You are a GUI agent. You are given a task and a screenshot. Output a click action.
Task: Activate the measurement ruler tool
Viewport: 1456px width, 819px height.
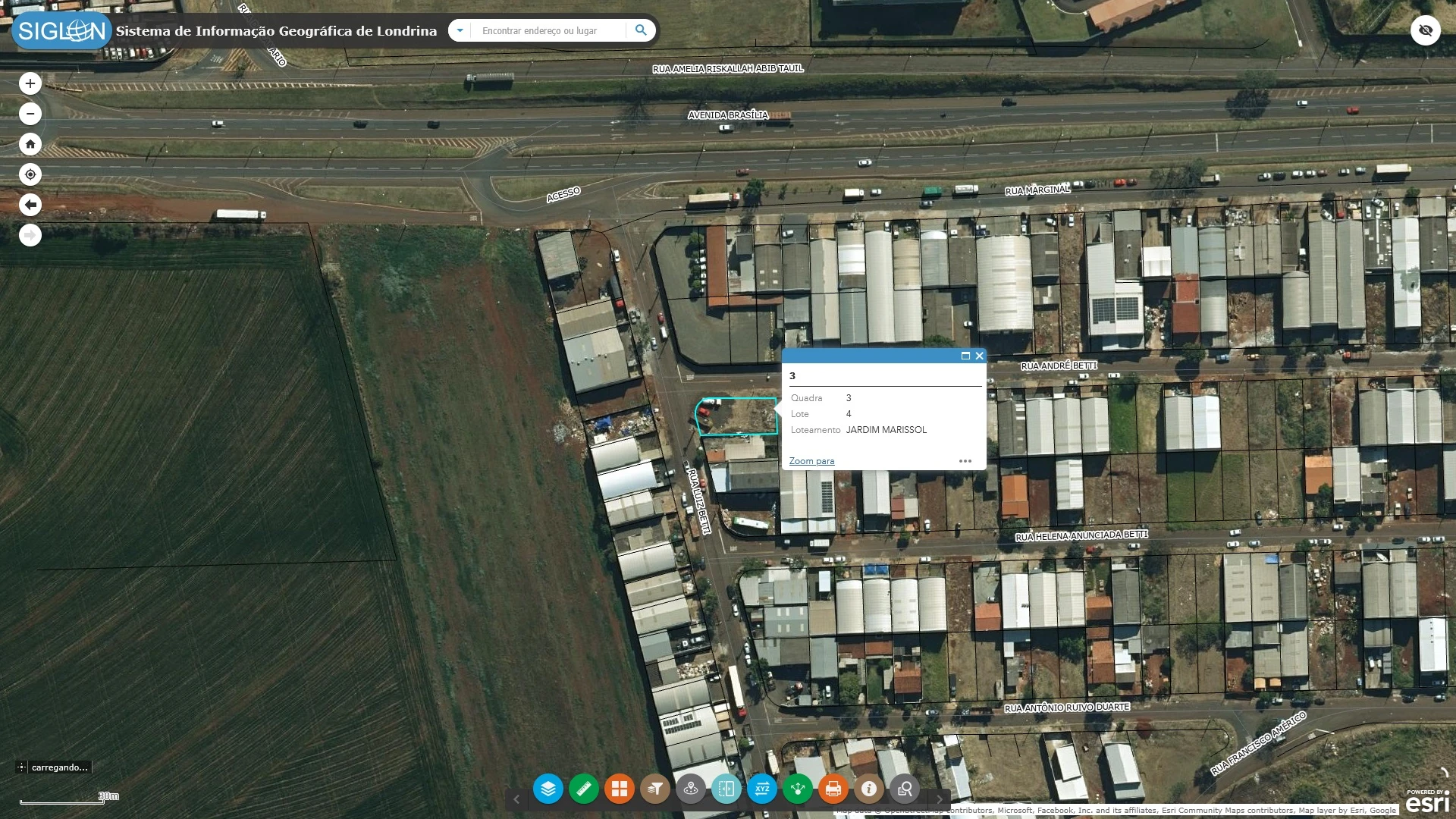click(x=584, y=789)
